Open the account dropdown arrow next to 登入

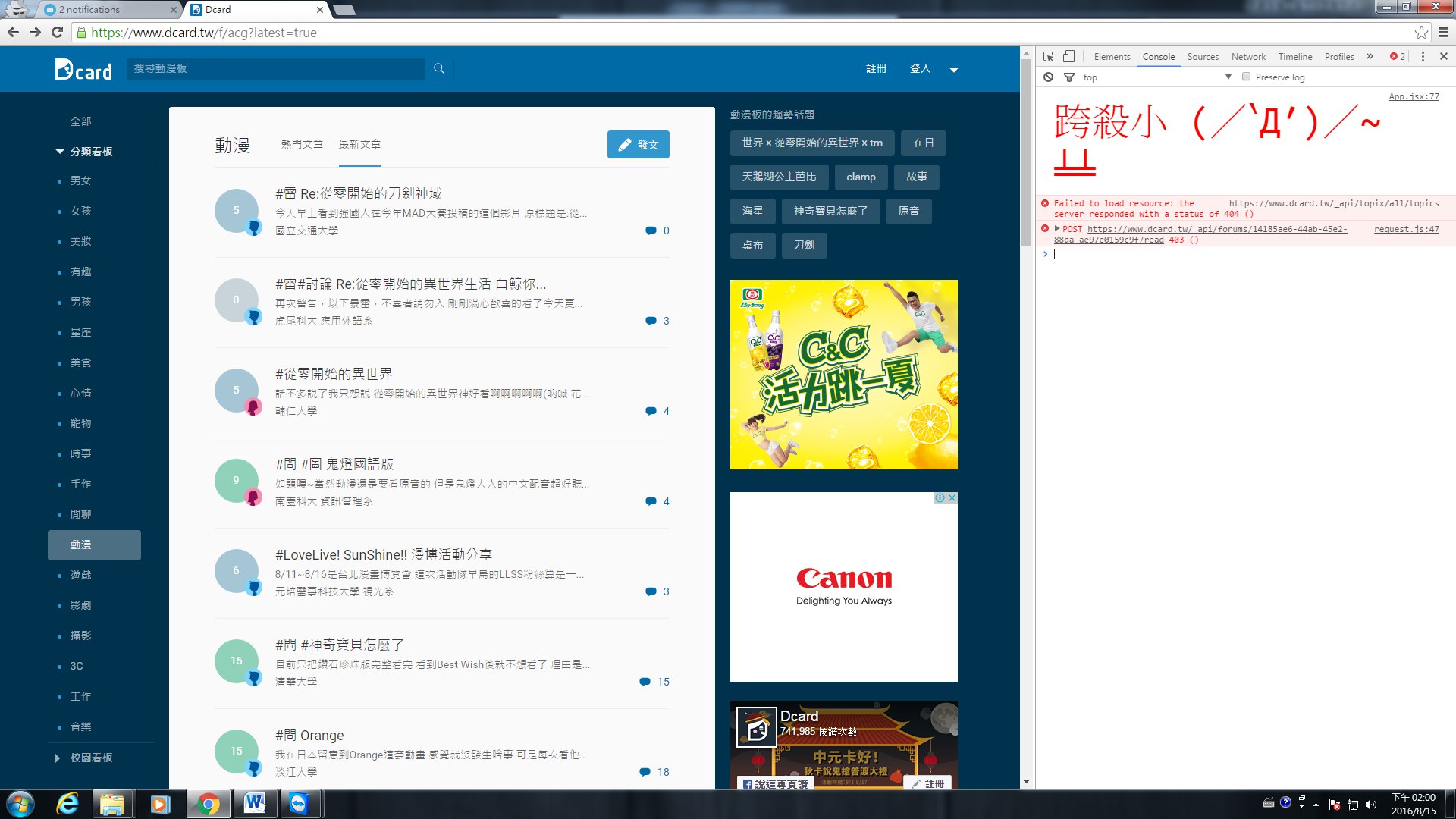(954, 70)
